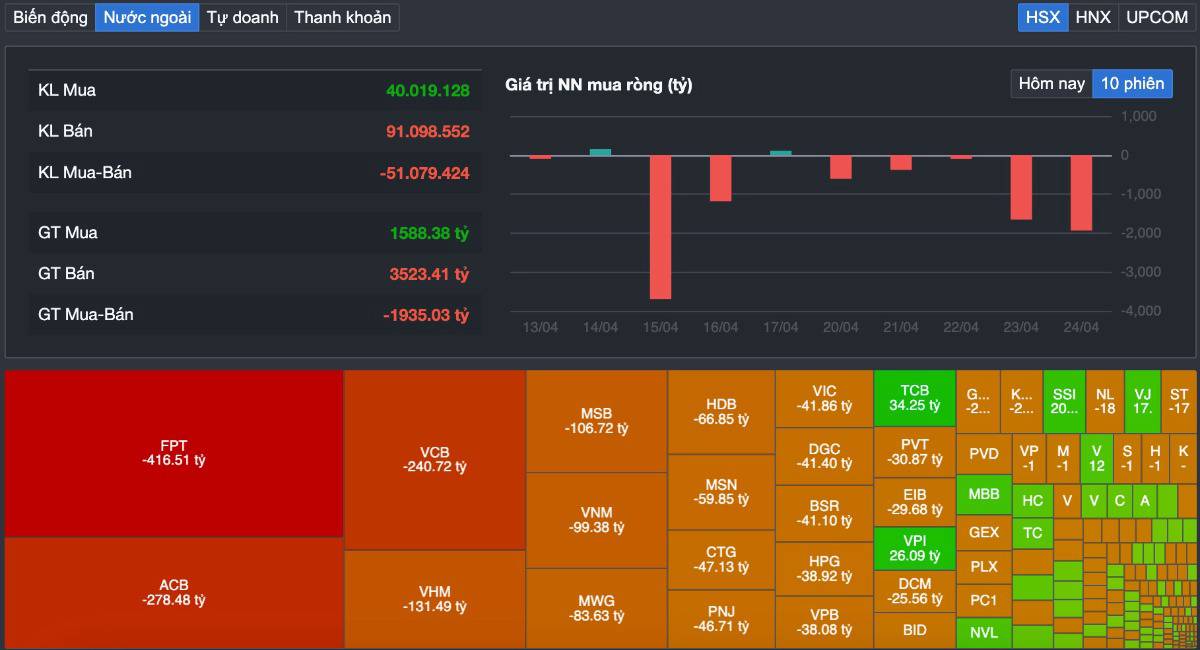This screenshot has height=650, width=1200.
Task: Click the FPT tile in the treemap
Action: [x=174, y=453]
